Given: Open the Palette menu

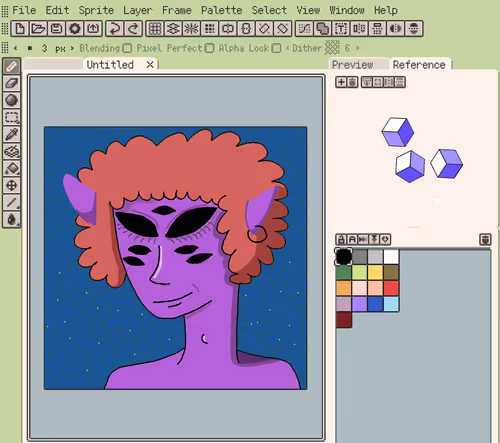Looking at the screenshot, I should click(x=221, y=10).
